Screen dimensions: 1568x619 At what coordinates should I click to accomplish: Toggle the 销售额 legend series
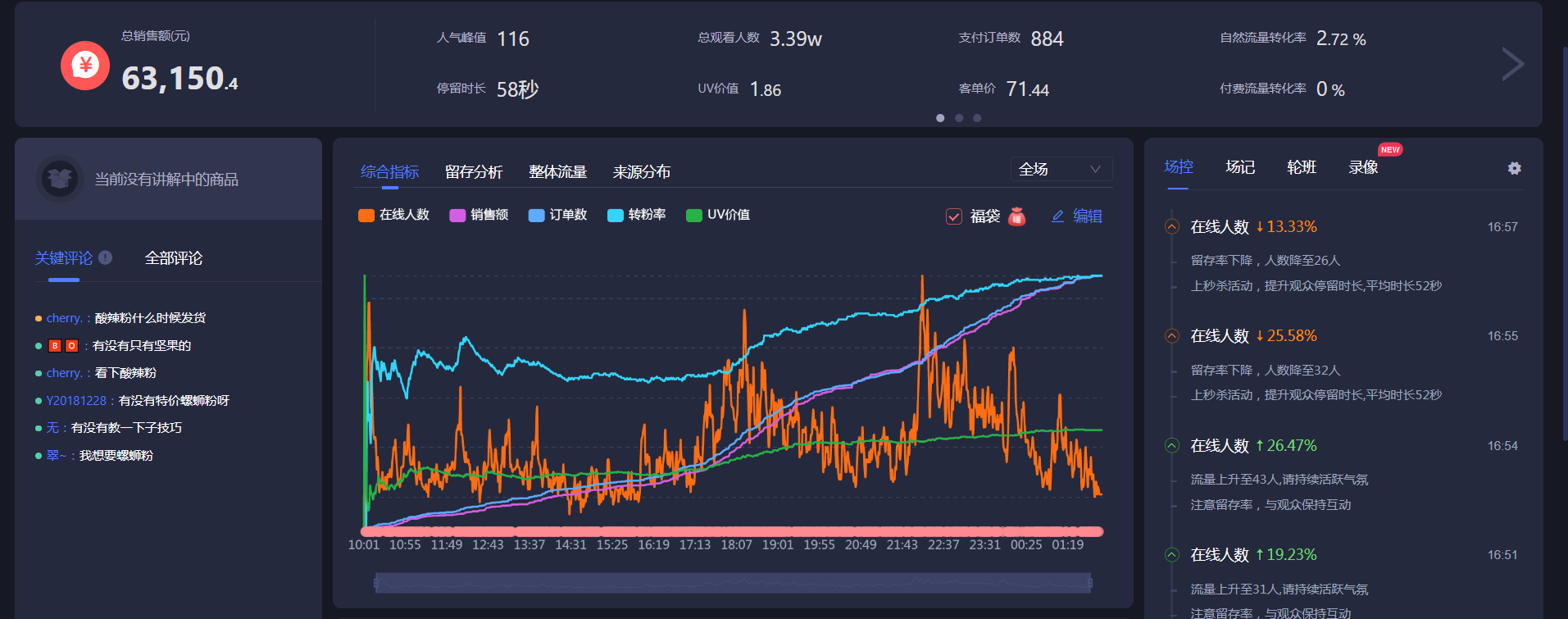(x=479, y=215)
